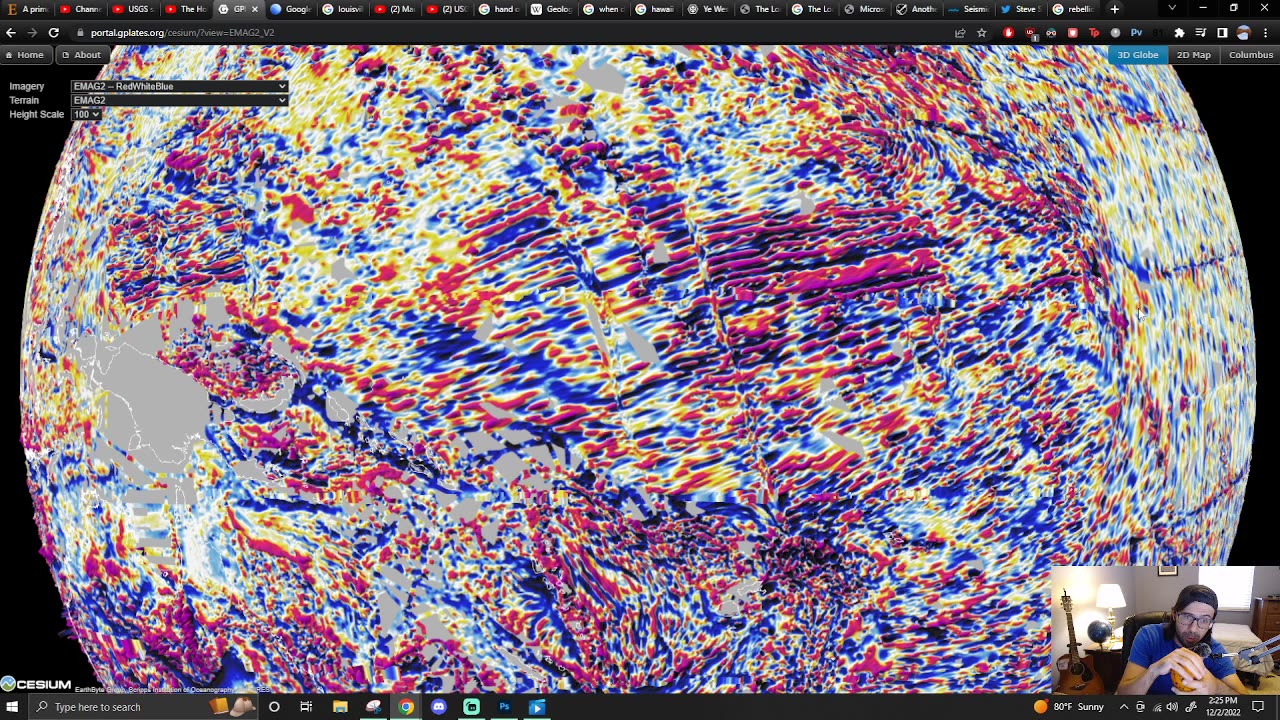Click the webcam overlay thumbnail
Image resolution: width=1280 pixels, height=720 pixels.
[1165, 630]
